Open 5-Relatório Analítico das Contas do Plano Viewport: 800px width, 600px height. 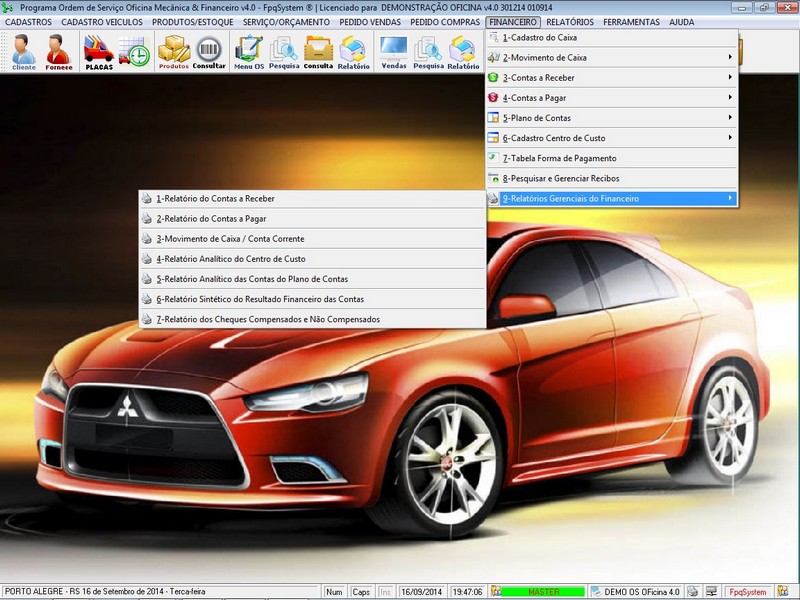[x=312, y=279]
